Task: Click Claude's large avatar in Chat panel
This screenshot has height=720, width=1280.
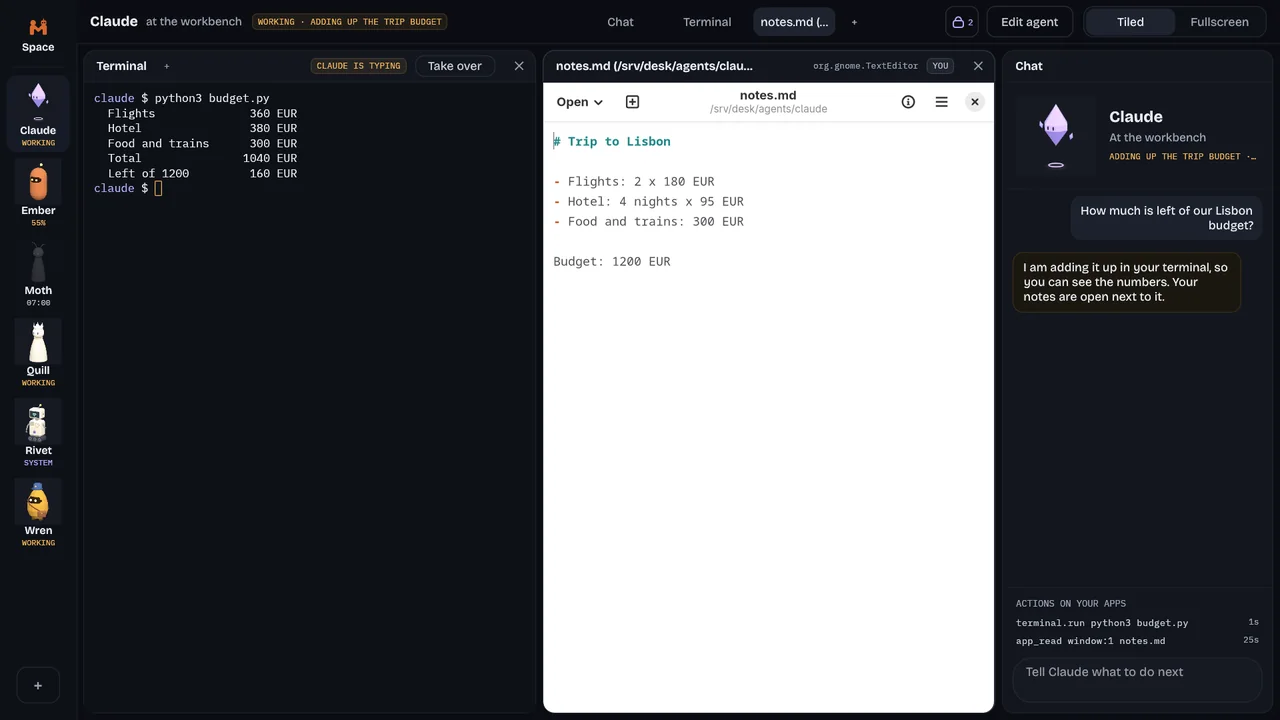Action: [1056, 136]
